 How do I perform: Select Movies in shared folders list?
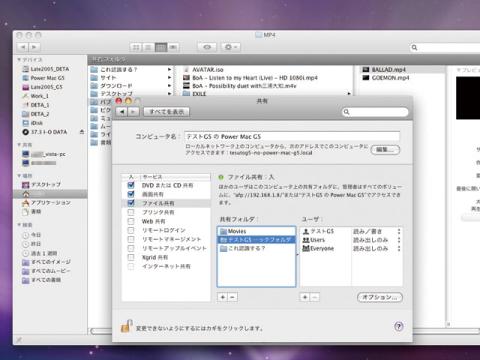[x=256, y=231]
